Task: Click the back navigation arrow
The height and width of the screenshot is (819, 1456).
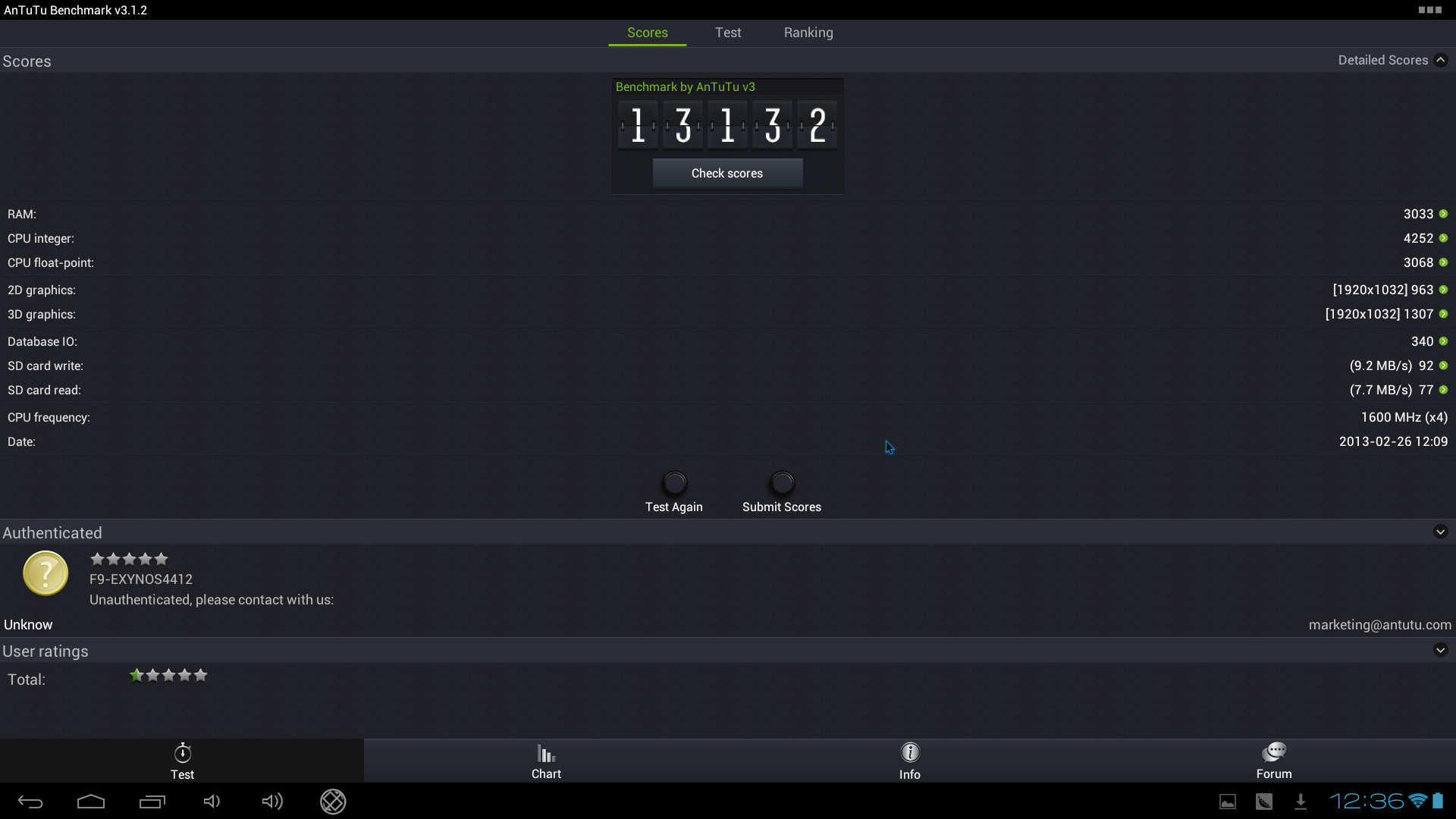Action: 31,800
